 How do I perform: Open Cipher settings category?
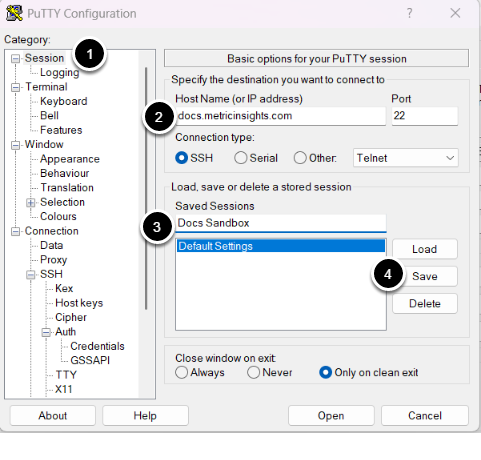[71, 317]
